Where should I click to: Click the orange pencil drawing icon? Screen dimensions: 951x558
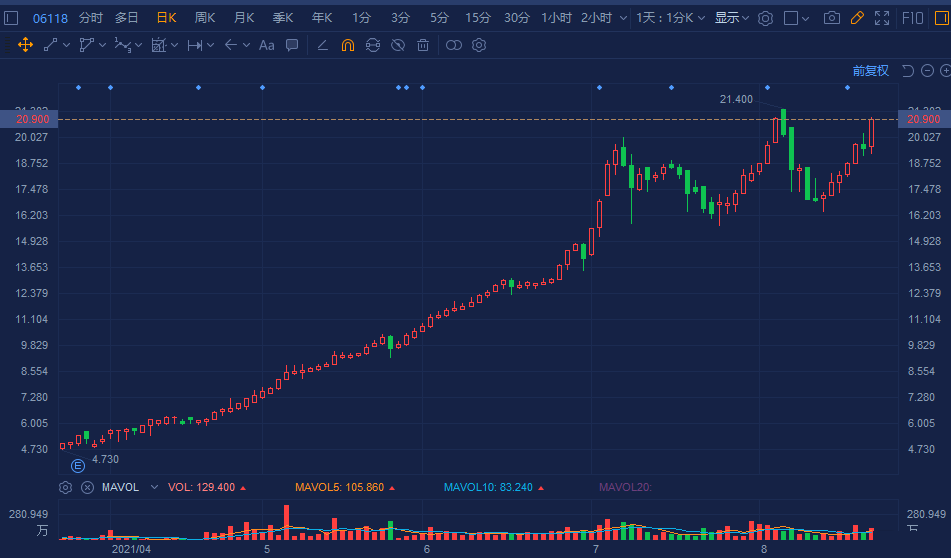tap(857, 18)
